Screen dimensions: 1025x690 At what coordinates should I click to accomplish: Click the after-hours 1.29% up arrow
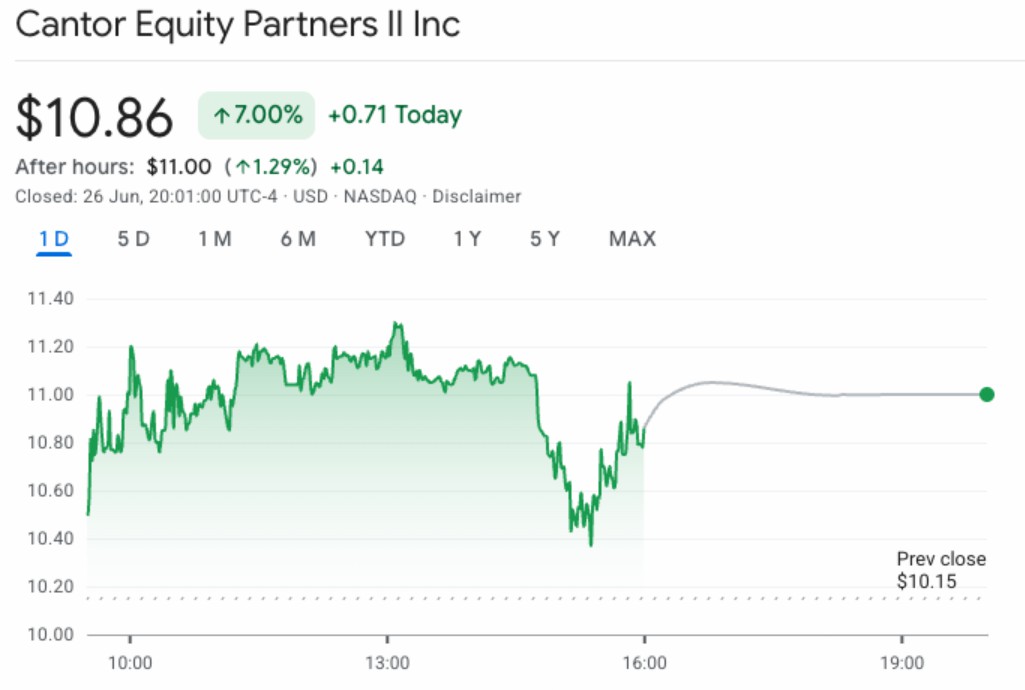243,167
